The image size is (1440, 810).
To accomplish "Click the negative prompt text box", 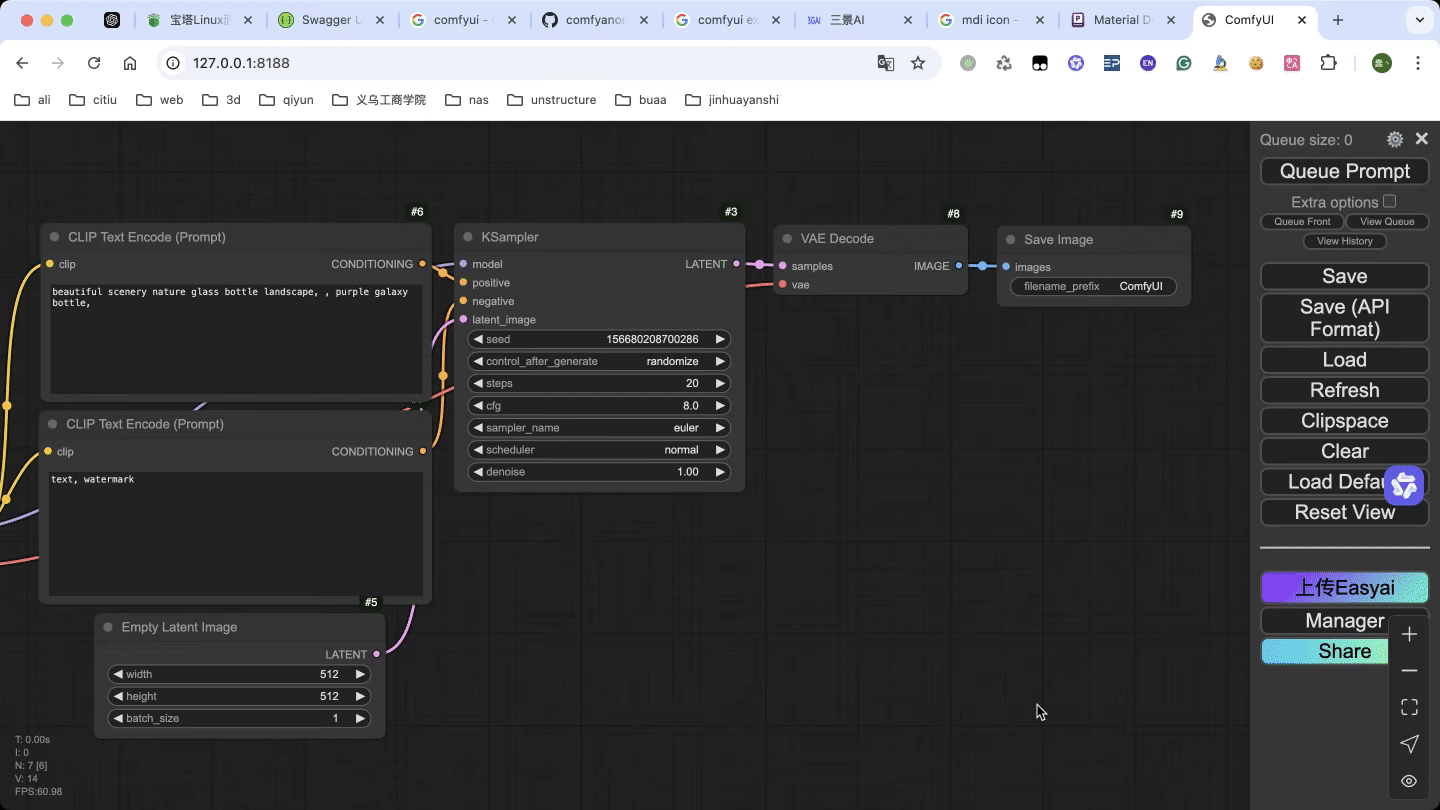I will click(236, 531).
